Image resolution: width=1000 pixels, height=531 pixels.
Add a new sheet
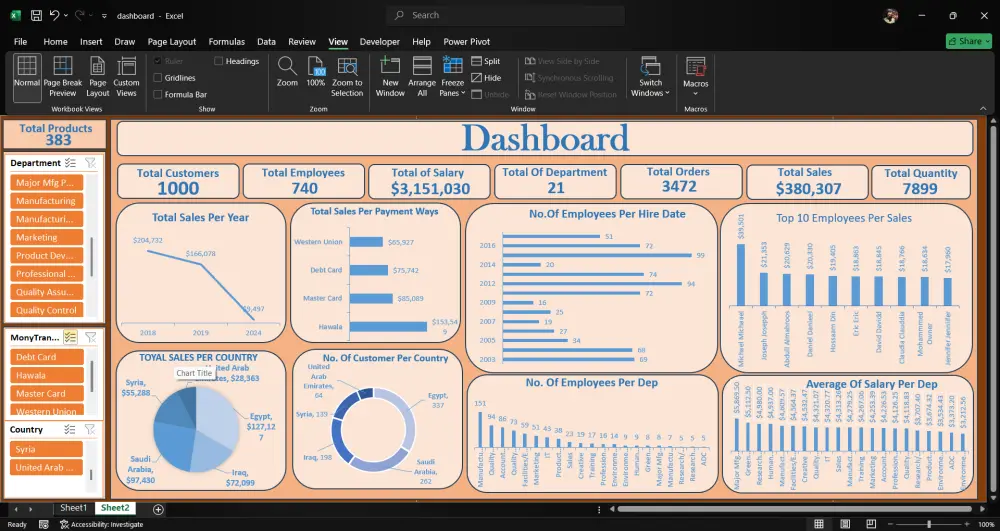click(x=158, y=509)
